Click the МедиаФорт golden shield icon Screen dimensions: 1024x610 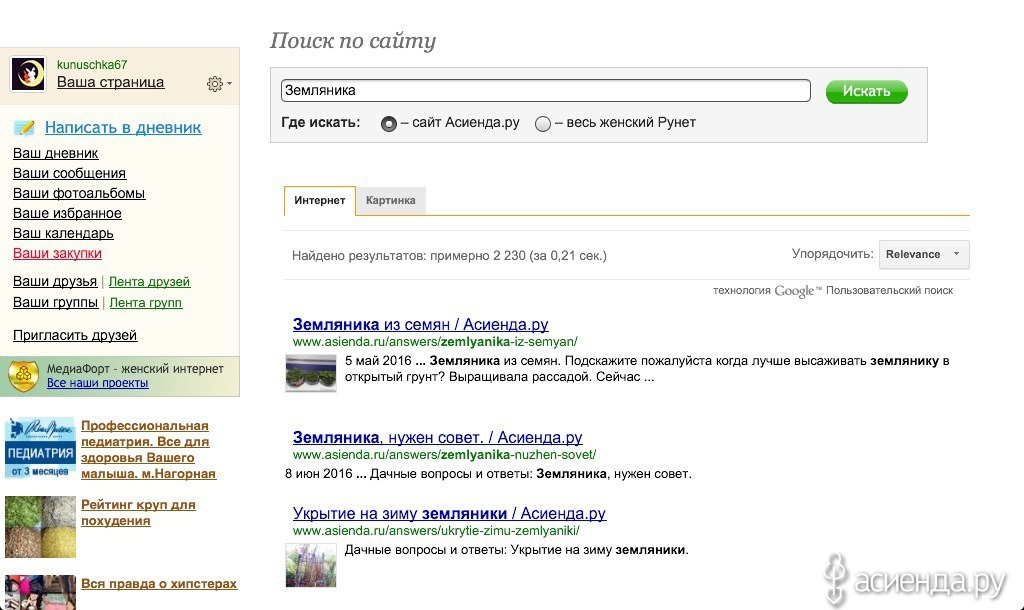[x=23, y=376]
